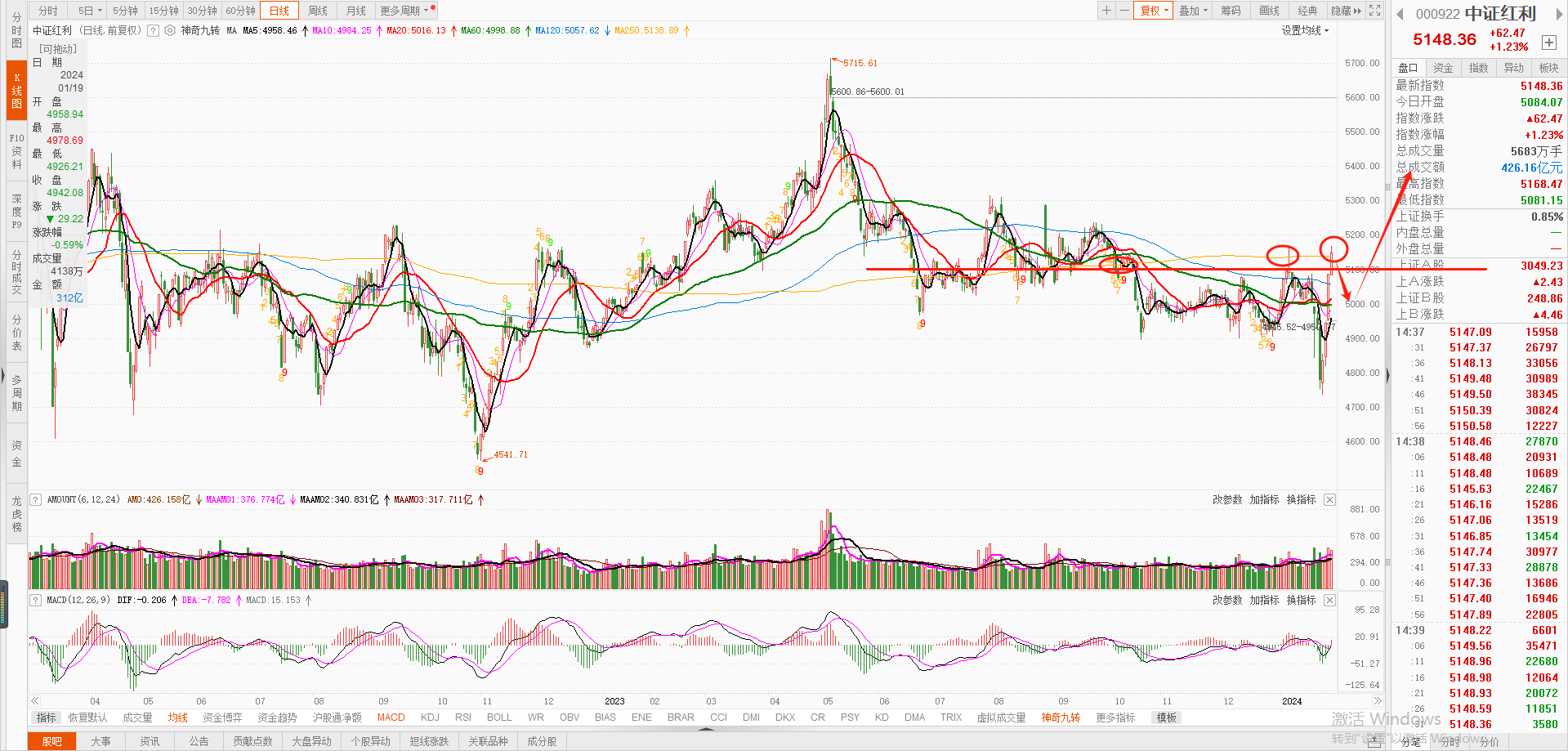Click 换指标 in the AMOUNT panel
The image size is (1568, 751).
point(1301,499)
